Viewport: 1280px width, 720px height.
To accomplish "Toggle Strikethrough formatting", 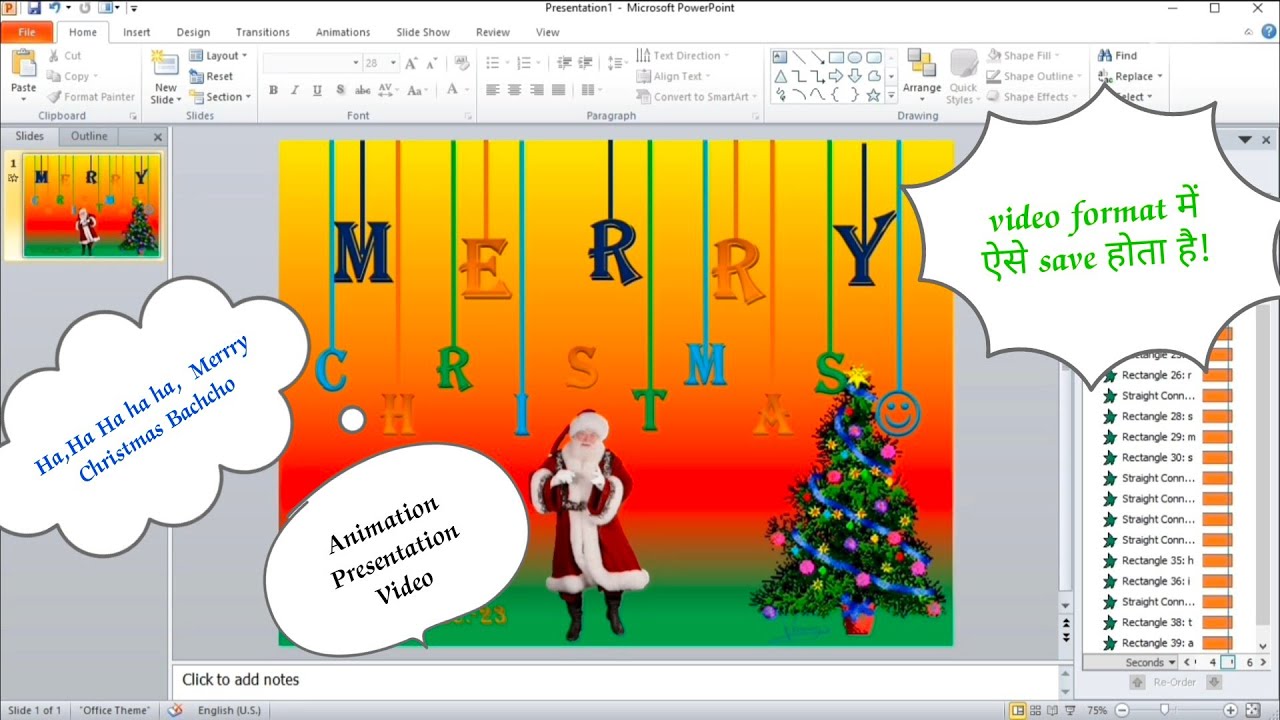I will [362, 90].
